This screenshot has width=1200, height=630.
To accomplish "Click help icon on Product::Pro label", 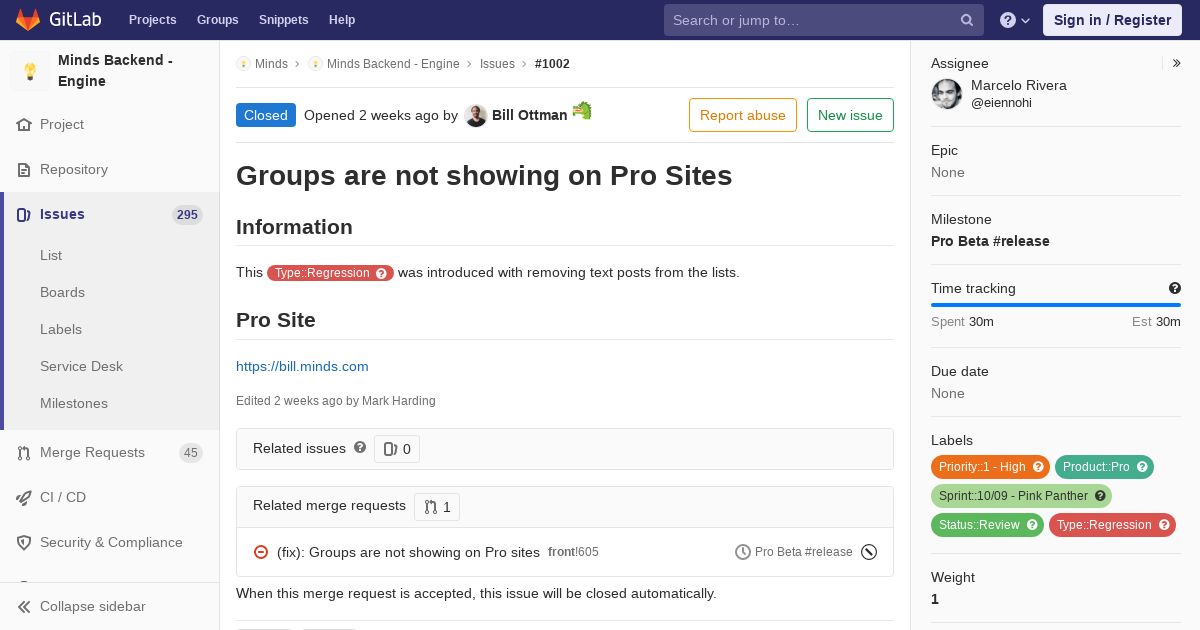I will [x=1142, y=467].
